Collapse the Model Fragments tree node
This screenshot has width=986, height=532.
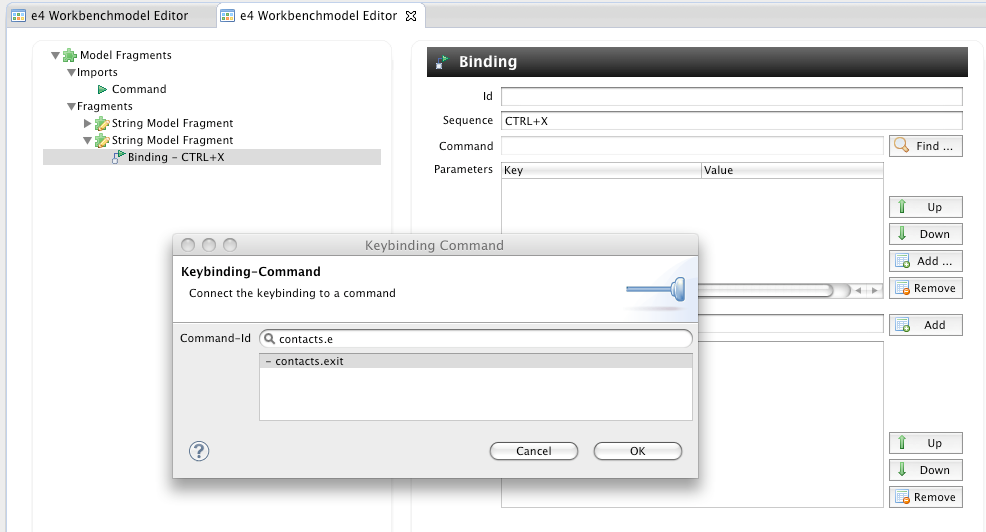pyautogui.click(x=55, y=55)
